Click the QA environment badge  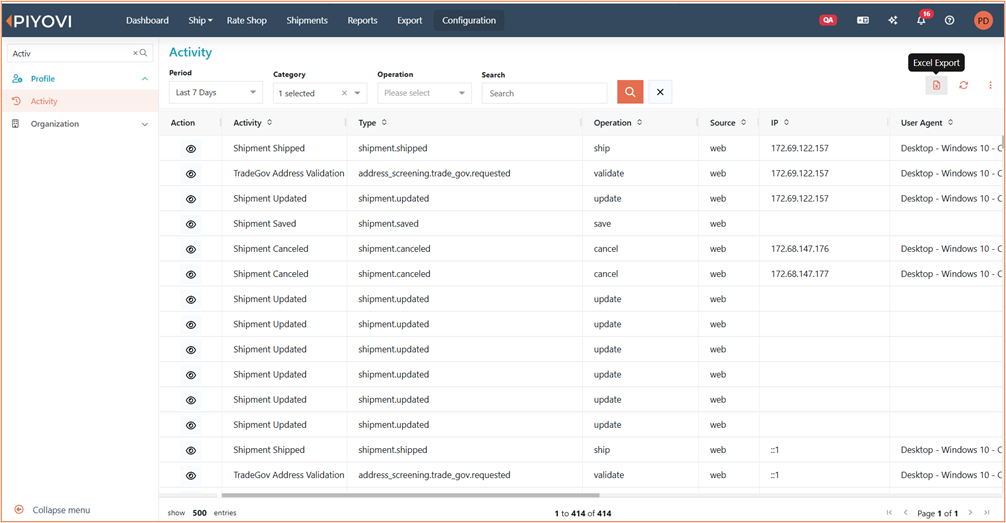[828, 21]
